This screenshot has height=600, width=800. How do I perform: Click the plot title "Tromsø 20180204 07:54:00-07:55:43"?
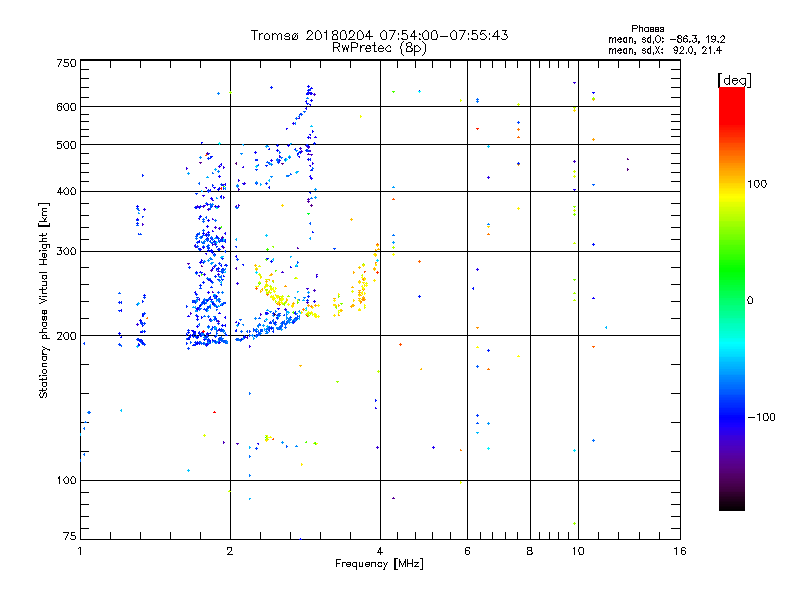coord(379,35)
